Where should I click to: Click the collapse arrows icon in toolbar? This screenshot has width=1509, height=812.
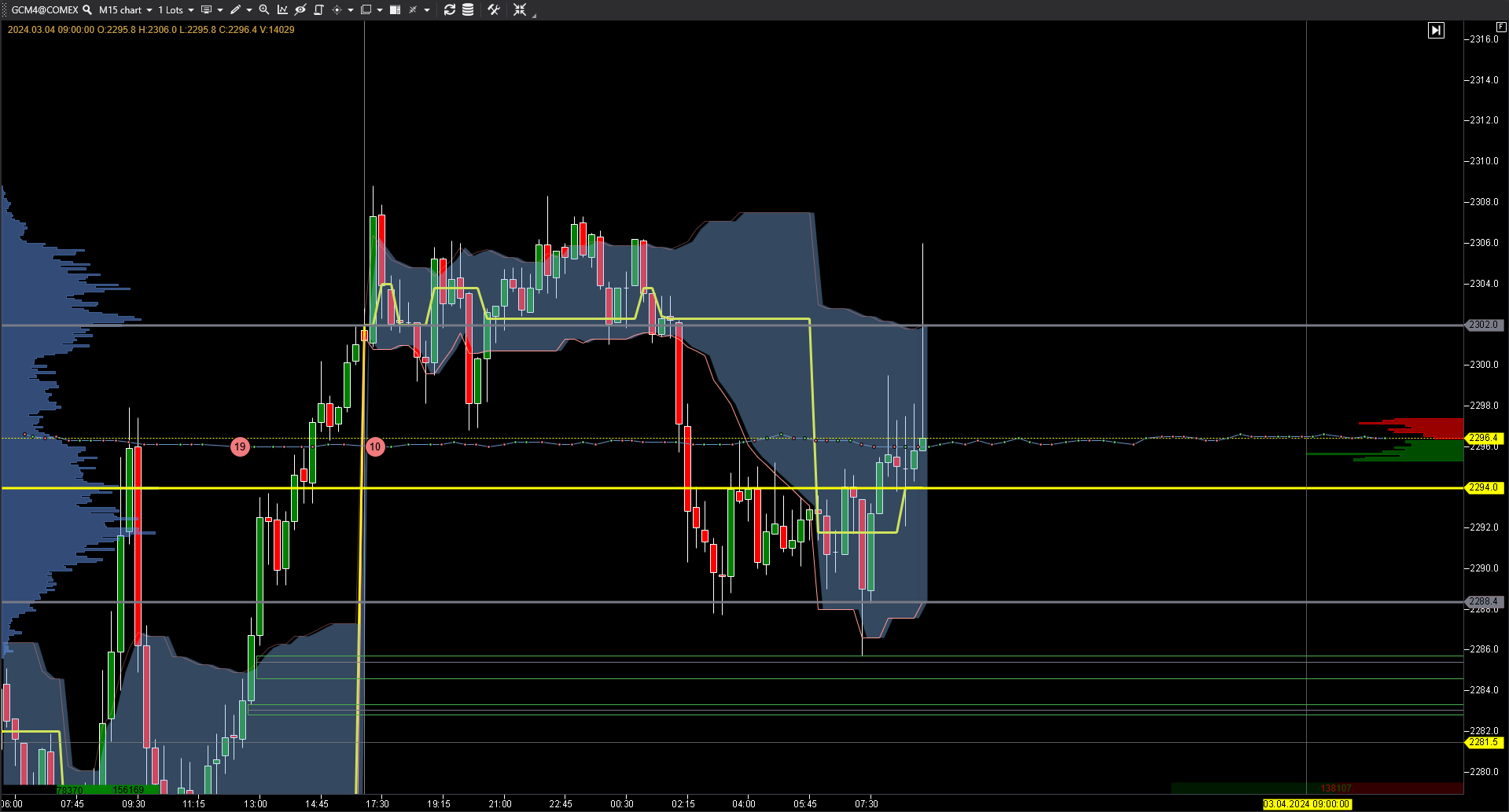coord(520,10)
